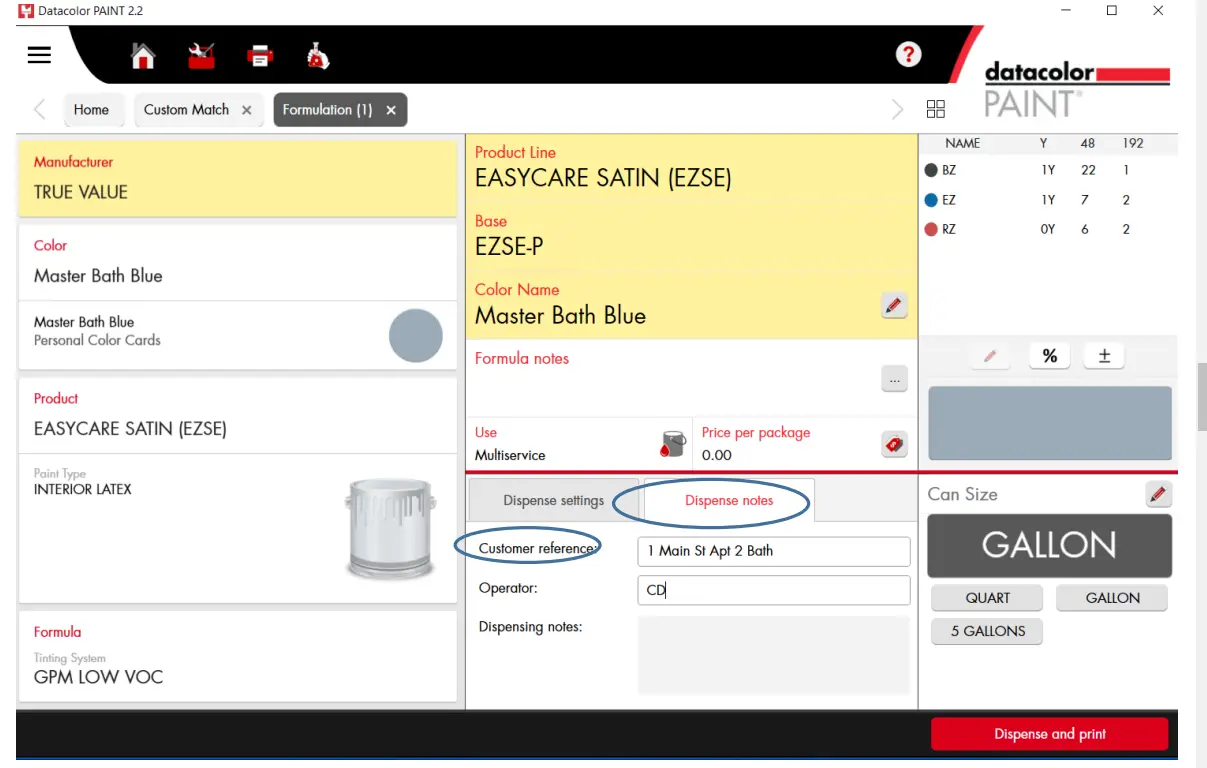Click the price tag icon
This screenshot has width=1207, height=768.
coord(894,444)
